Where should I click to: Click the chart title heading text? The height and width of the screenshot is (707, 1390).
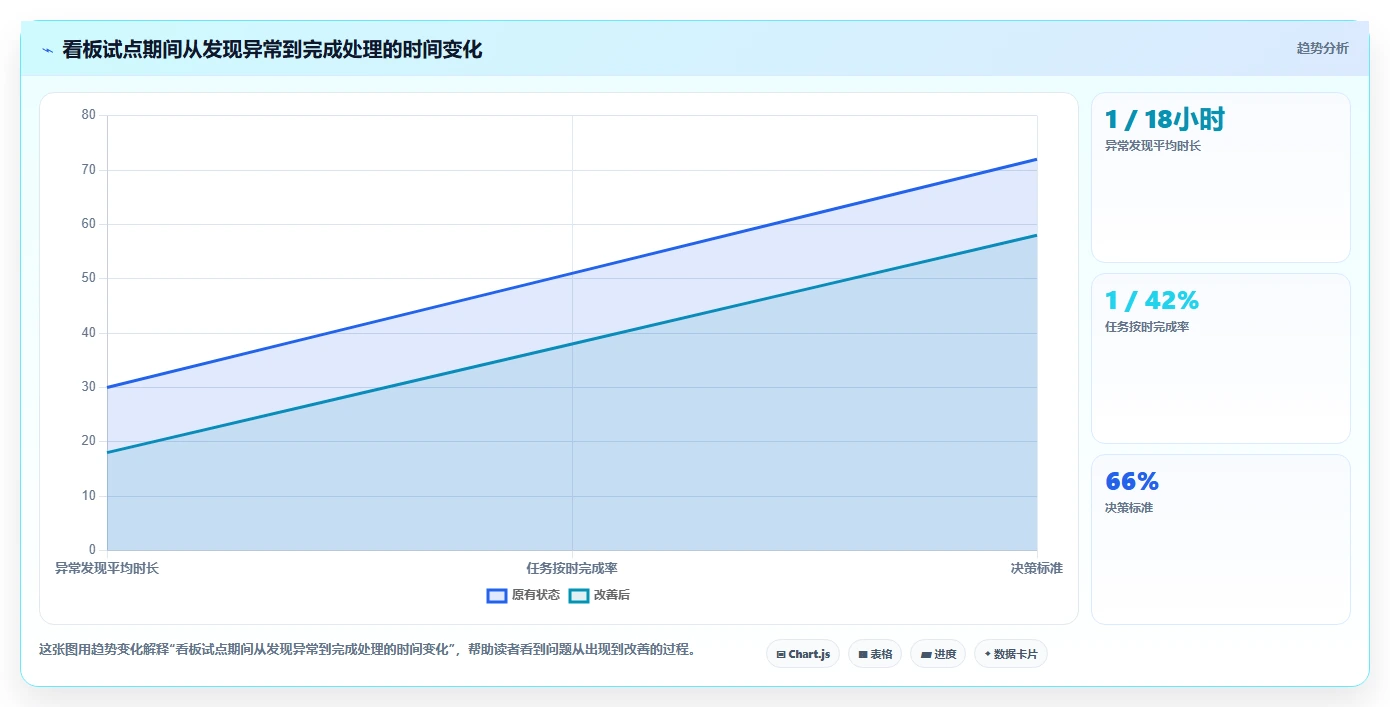point(272,49)
